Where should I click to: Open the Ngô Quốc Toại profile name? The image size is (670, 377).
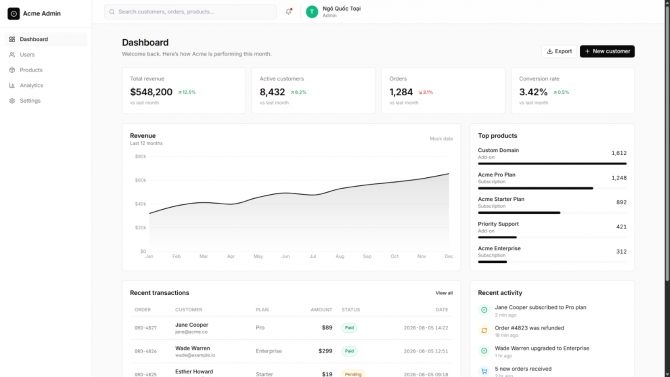pos(341,9)
